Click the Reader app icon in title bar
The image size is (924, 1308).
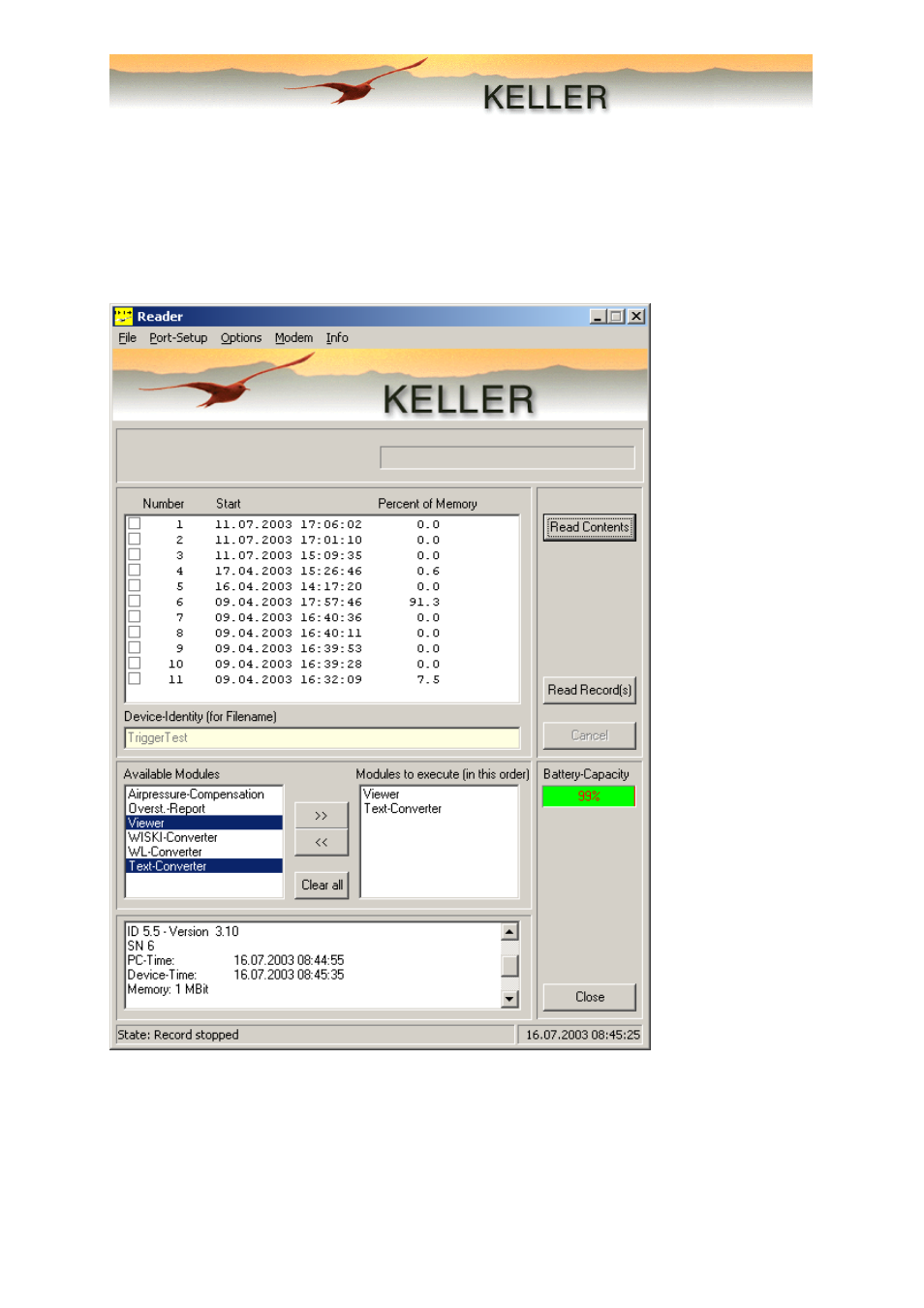click(x=123, y=317)
